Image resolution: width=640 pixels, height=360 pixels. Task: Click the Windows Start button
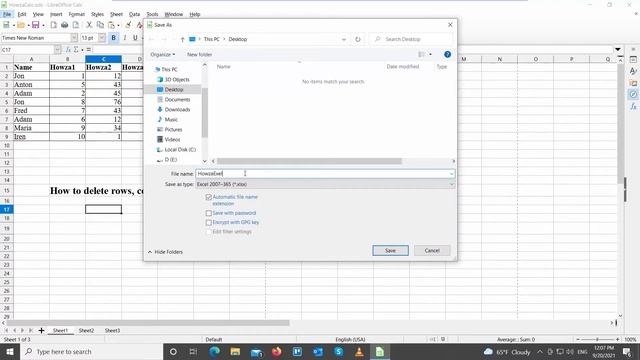point(10,351)
